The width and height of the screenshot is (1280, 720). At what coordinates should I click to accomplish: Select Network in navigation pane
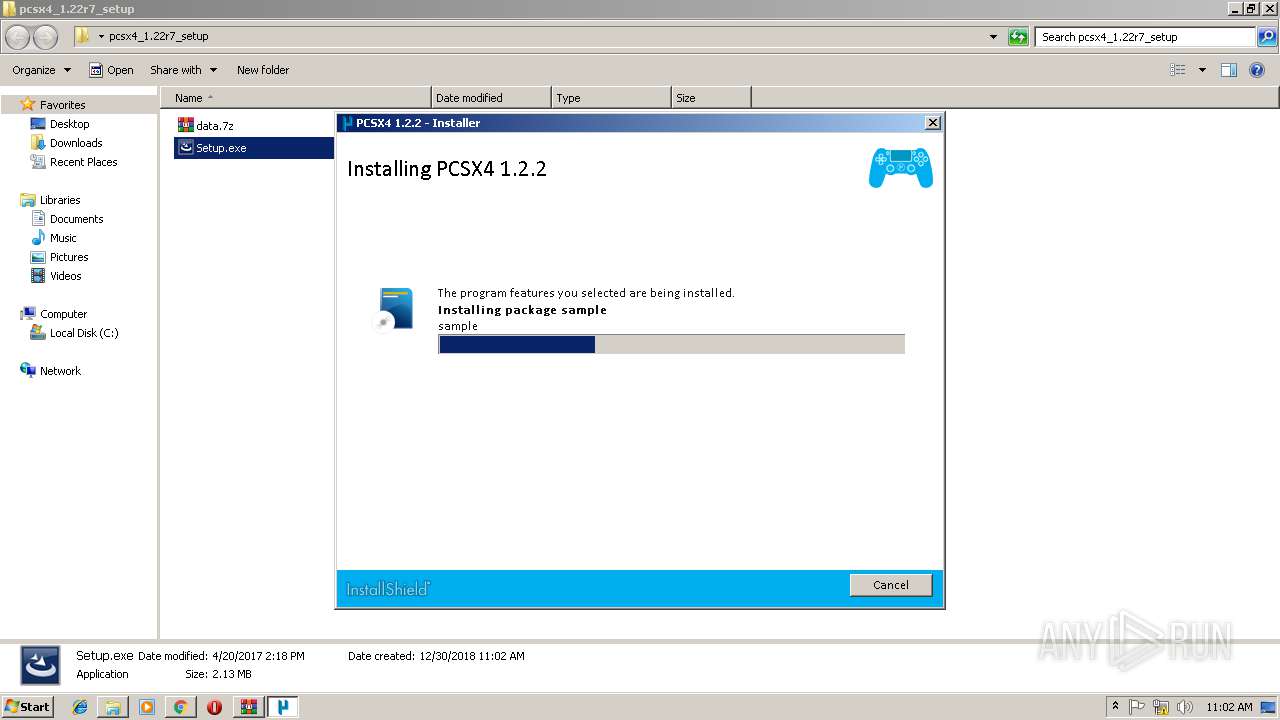[x=60, y=371]
